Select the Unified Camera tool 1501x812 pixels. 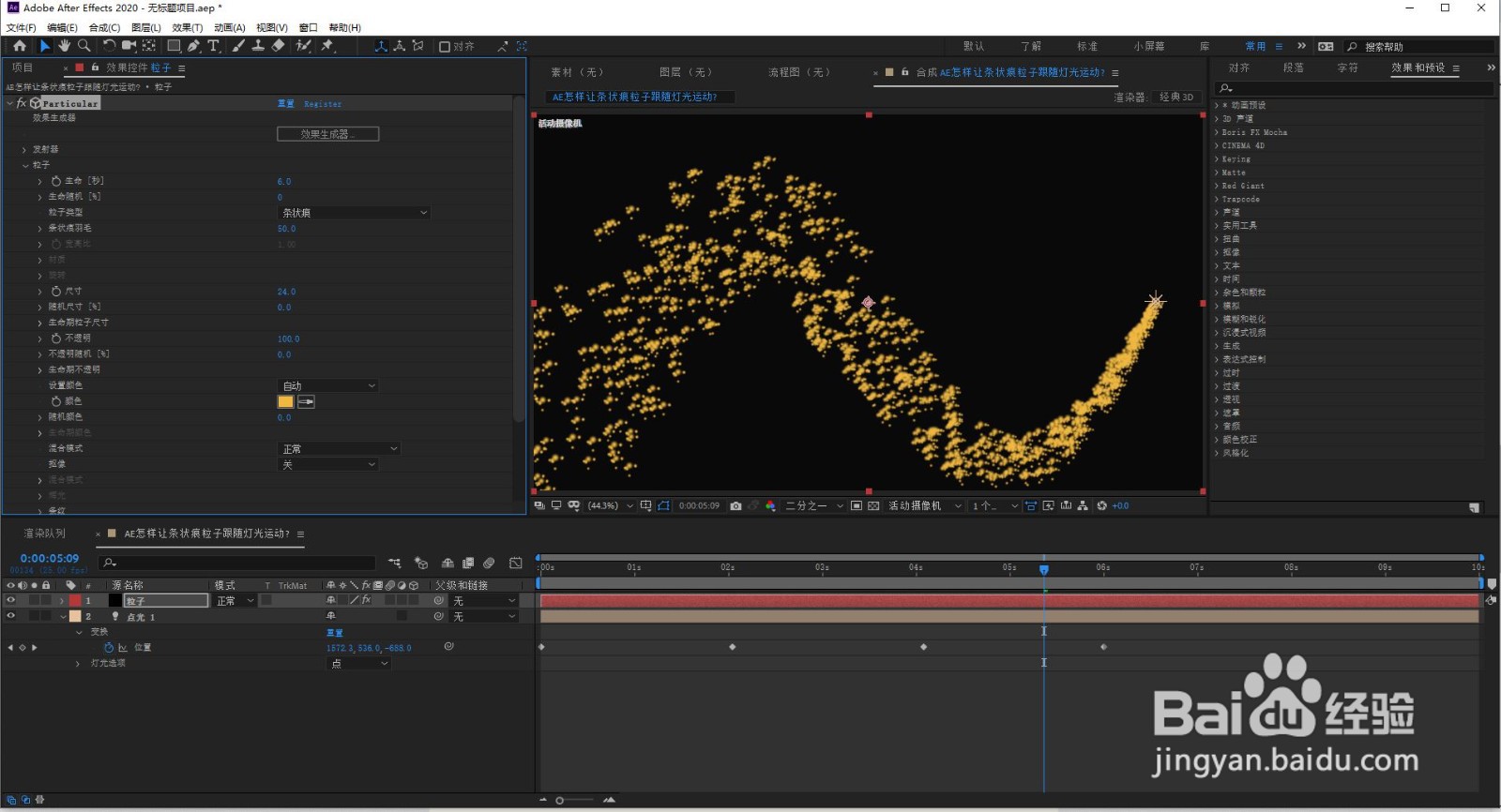(129, 45)
